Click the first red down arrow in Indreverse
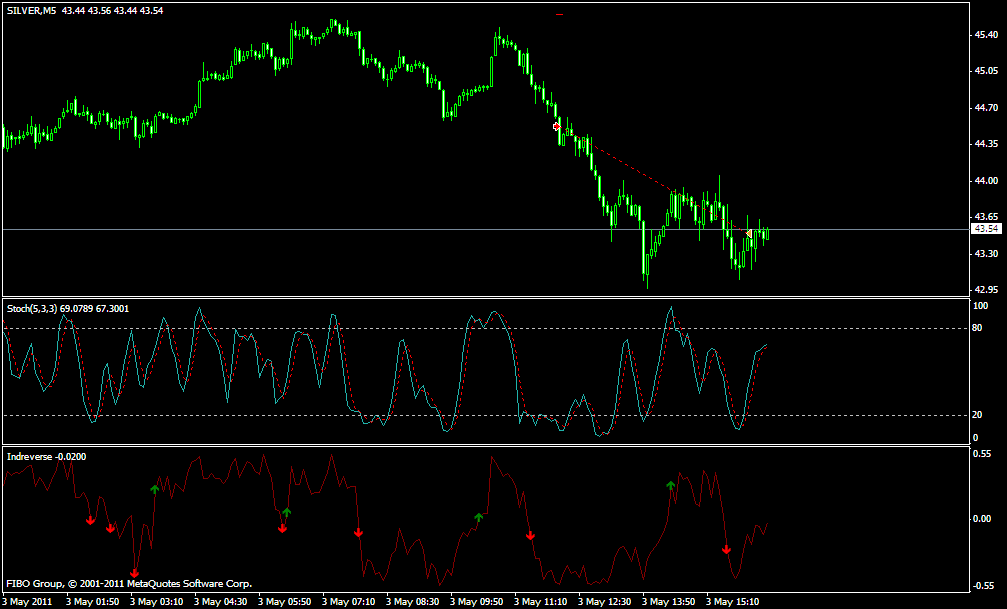This screenshot has height=609, width=1007. point(91,520)
